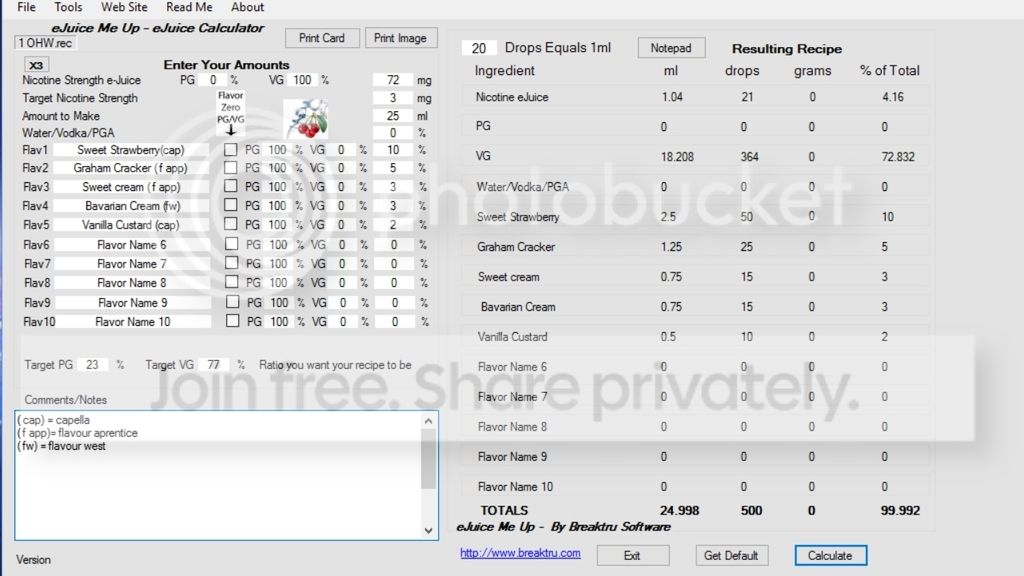Toggle Flav3 Sweet cream checkbox
Screen dimensions: 1024x576
click(x=231, y=186)
